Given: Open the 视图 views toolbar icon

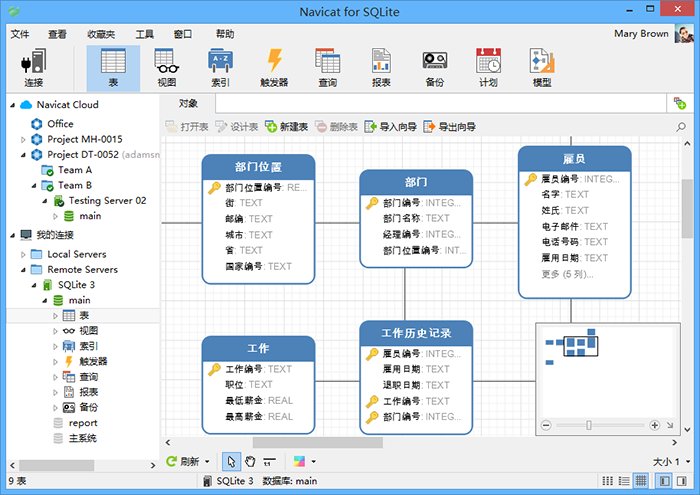Looking at the screenshot, I should click(167, 68).
